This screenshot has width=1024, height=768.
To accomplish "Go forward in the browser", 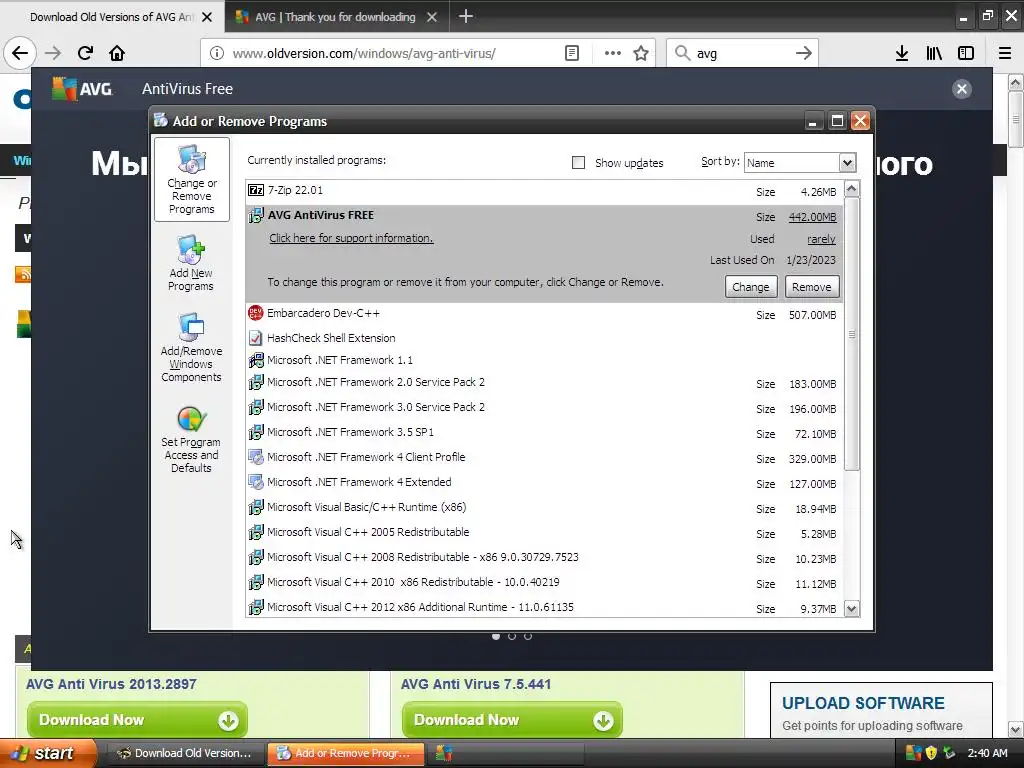I will [53, 53].
